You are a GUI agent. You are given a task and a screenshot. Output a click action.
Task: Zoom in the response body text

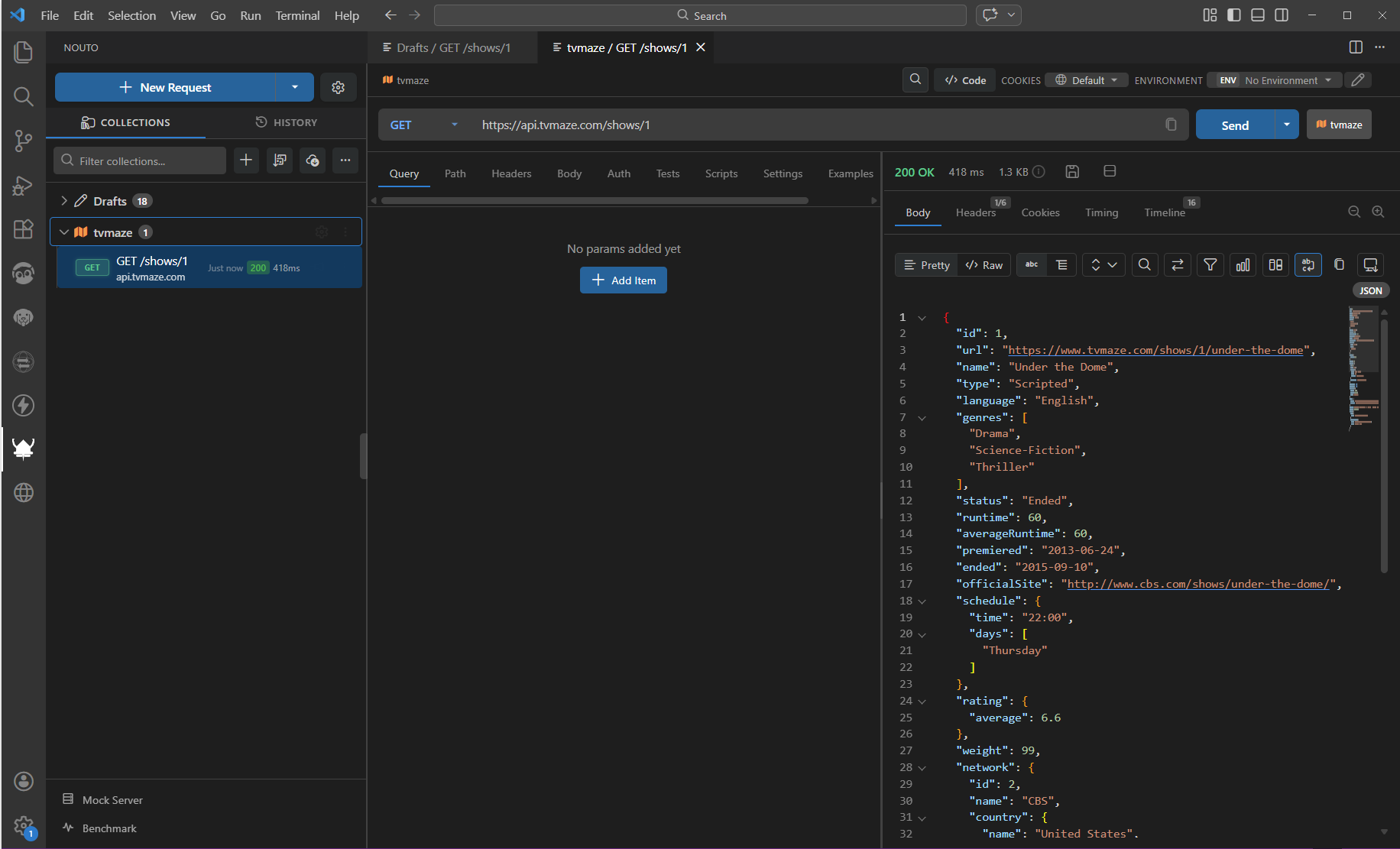pyautogui.click(x=1378, y=212)
